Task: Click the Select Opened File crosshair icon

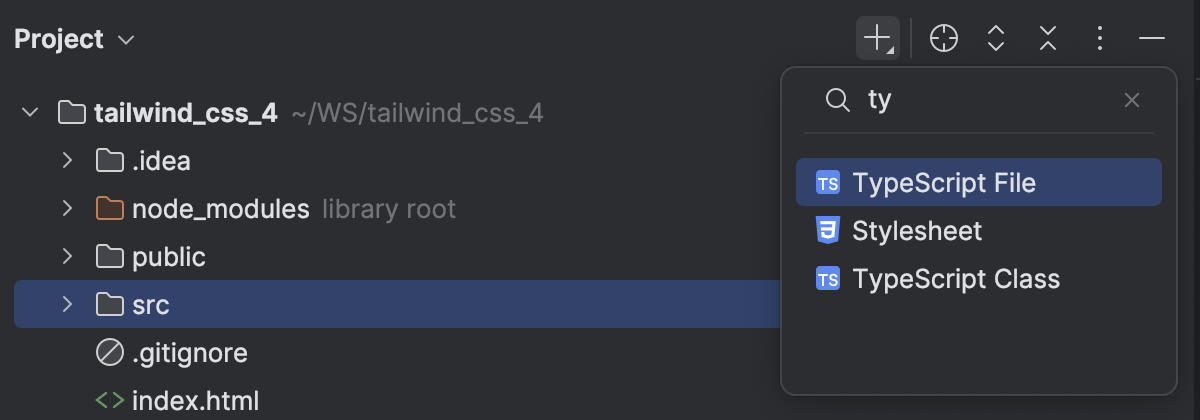Action: (943, 39)
